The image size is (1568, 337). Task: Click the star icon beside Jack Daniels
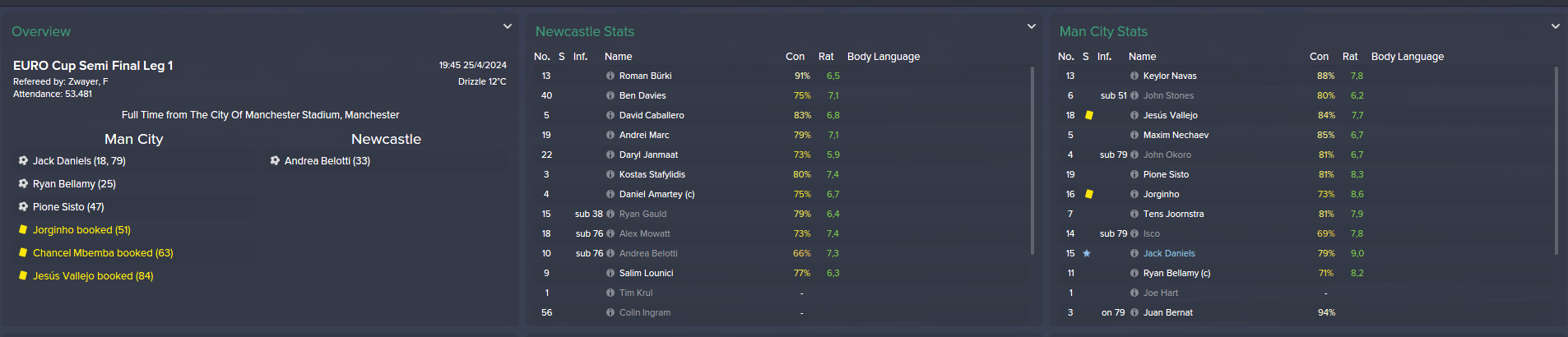click(1087, 253)
